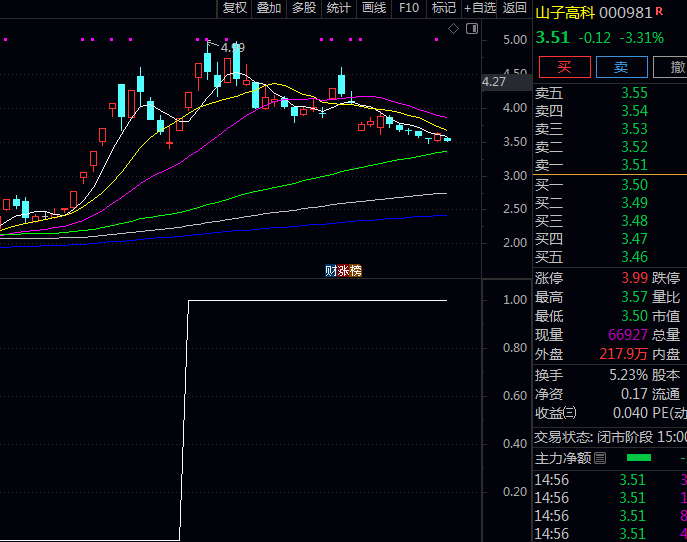Click the 返回 back button

(514, 8)
